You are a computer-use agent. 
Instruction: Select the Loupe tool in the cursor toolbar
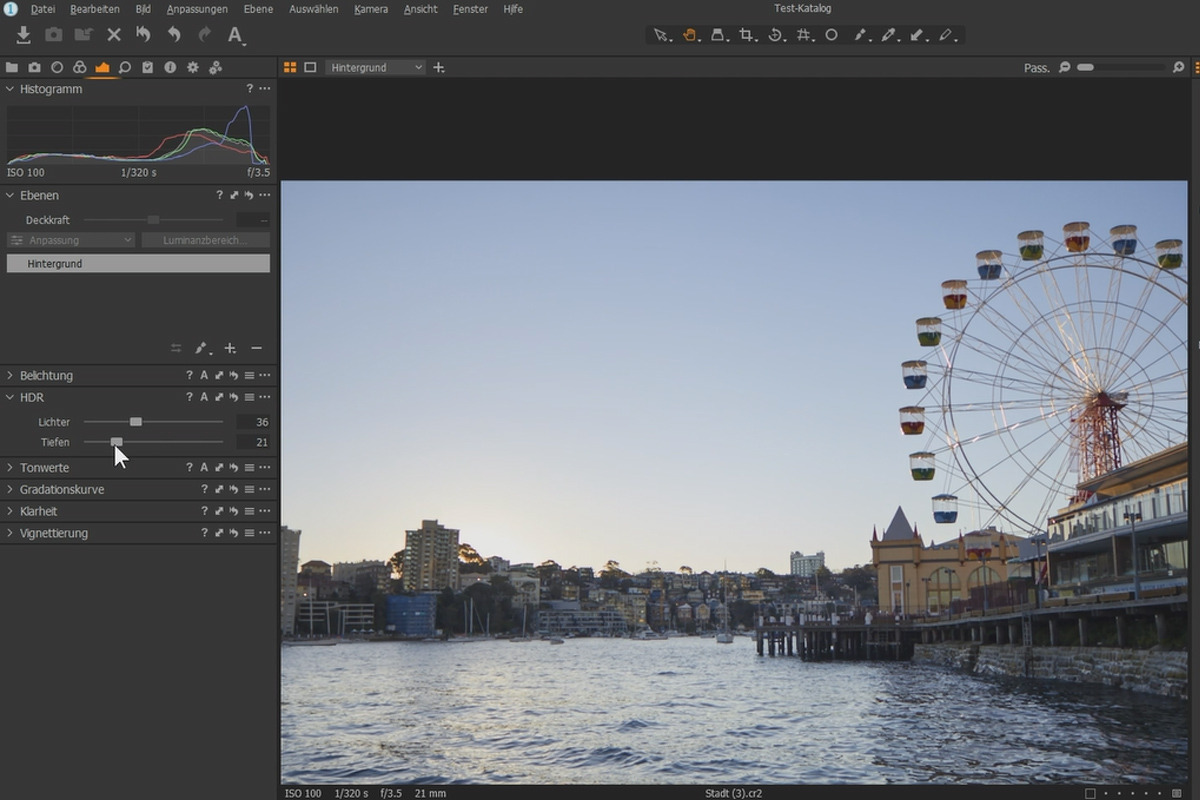pos(718,35)
